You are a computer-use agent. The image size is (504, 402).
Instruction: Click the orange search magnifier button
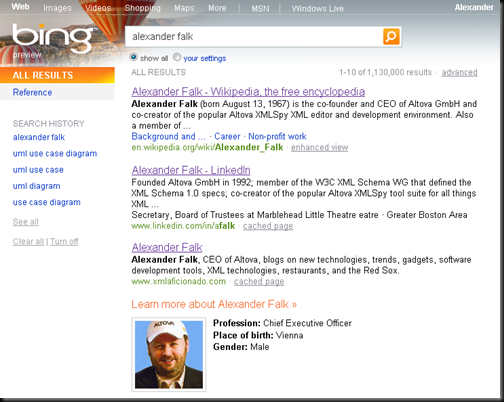[391, 36]
